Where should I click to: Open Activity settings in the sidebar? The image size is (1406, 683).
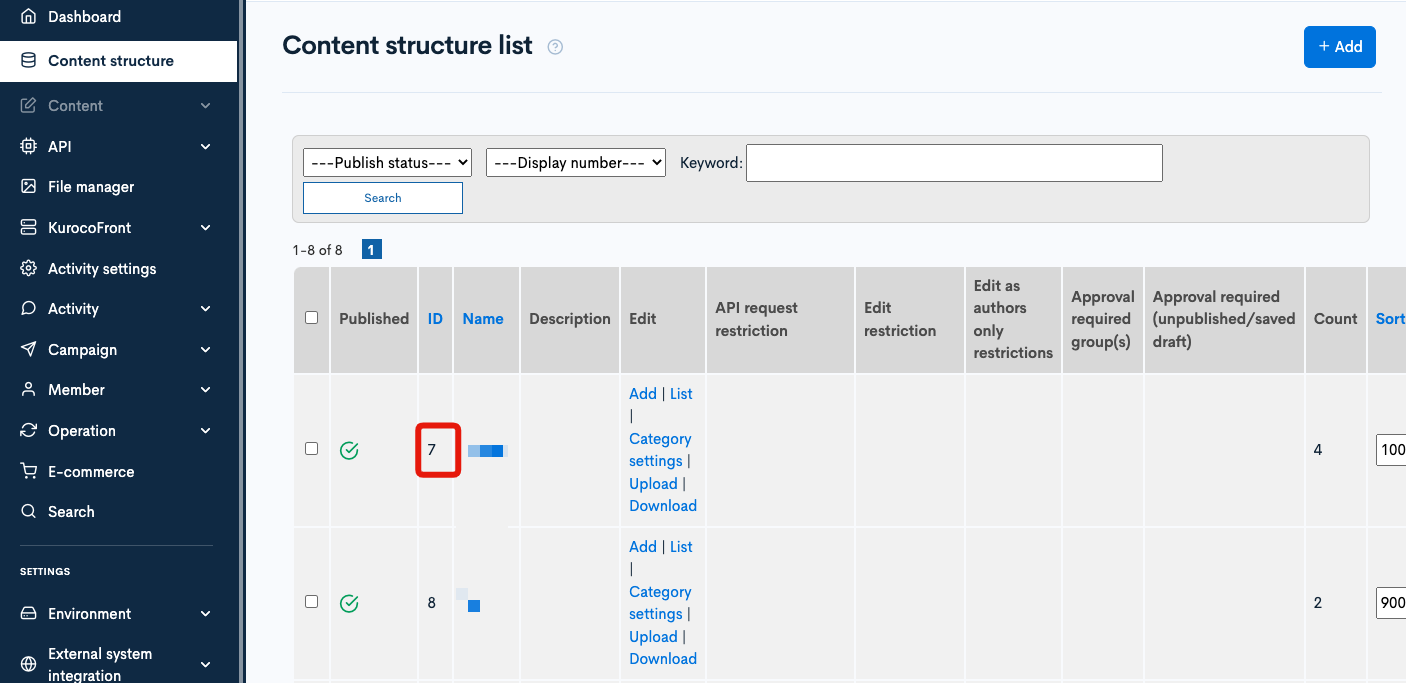tap(102, 268)
